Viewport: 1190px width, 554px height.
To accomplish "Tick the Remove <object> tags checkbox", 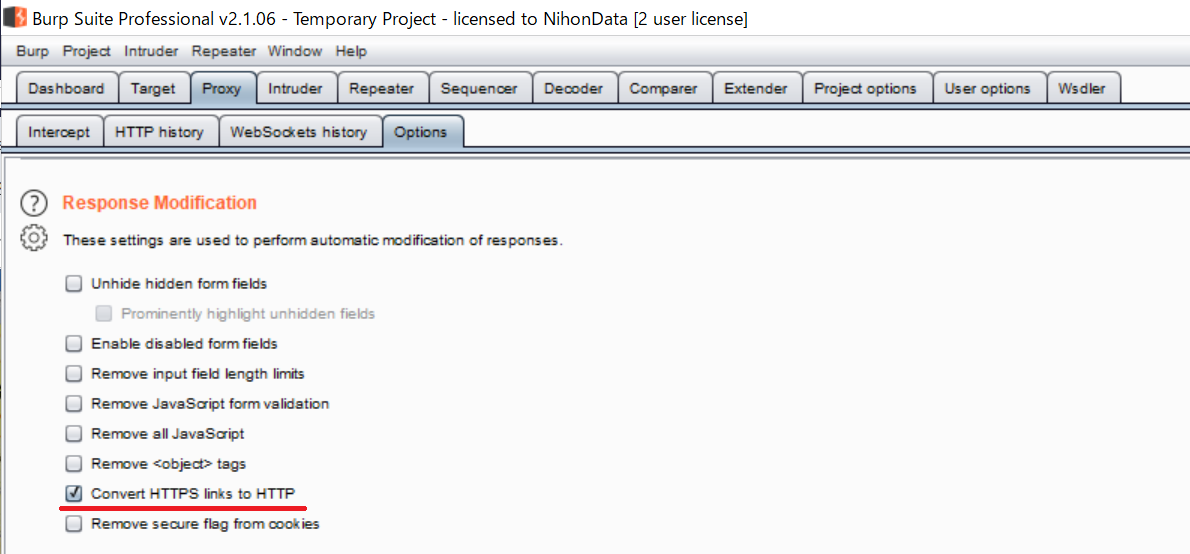I will 74,463.
